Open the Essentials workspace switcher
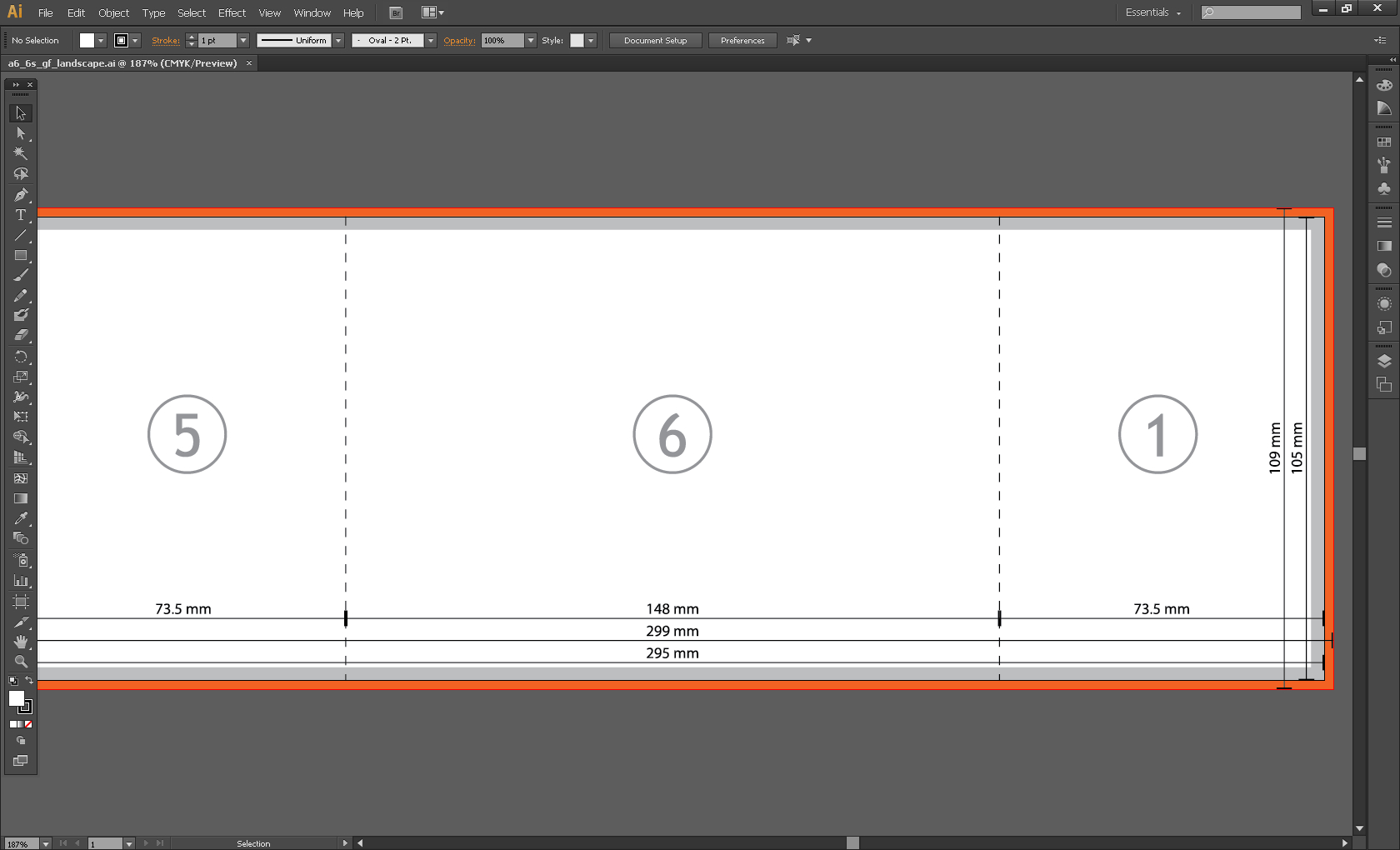 point(1152,12)
